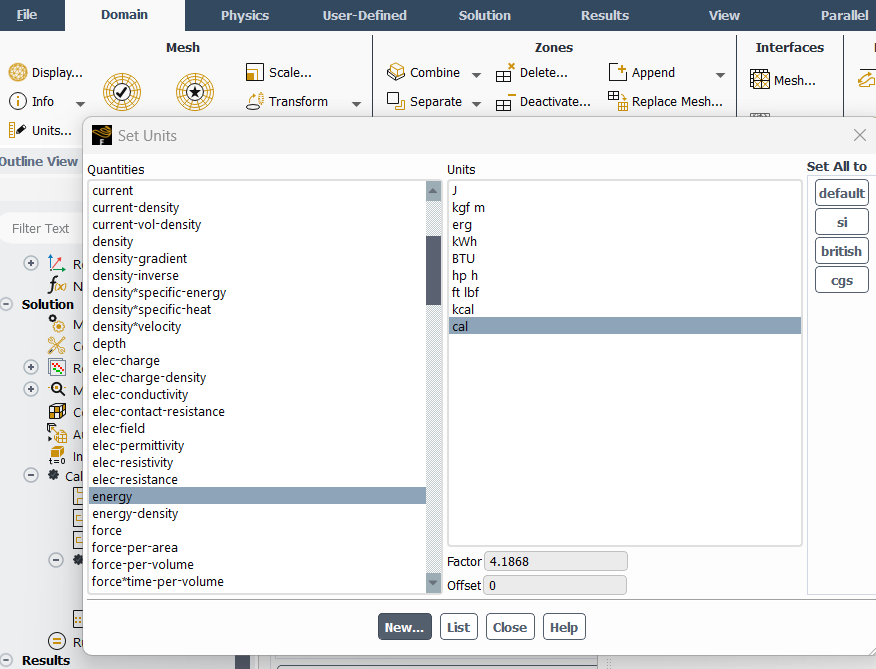Select the Initialization t=0 icon

click(57, 456)
